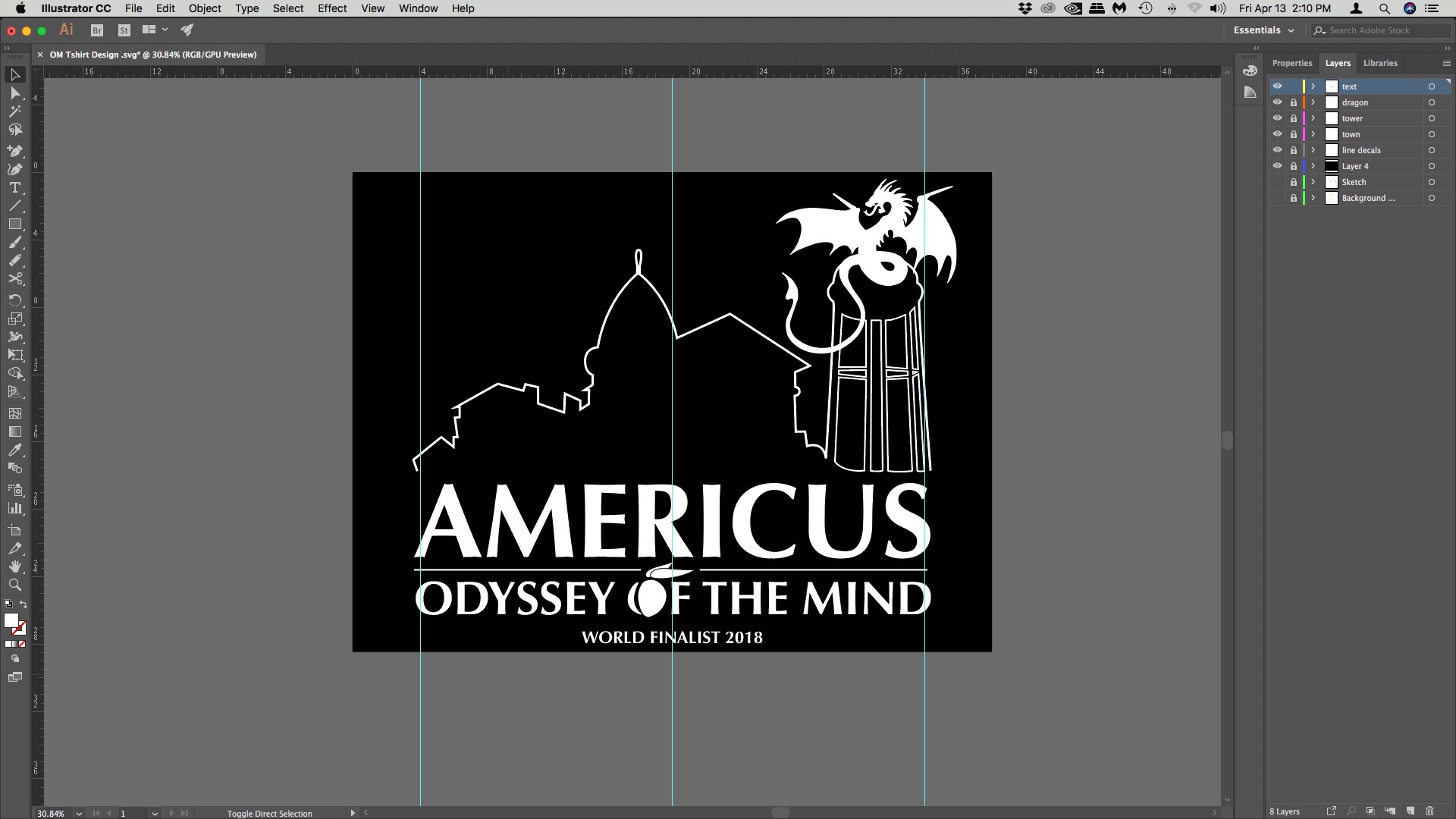This screenshot has height=819, width=1456.
Task: Open the Essentials workspace dropdown
Action: point(1263,30)
